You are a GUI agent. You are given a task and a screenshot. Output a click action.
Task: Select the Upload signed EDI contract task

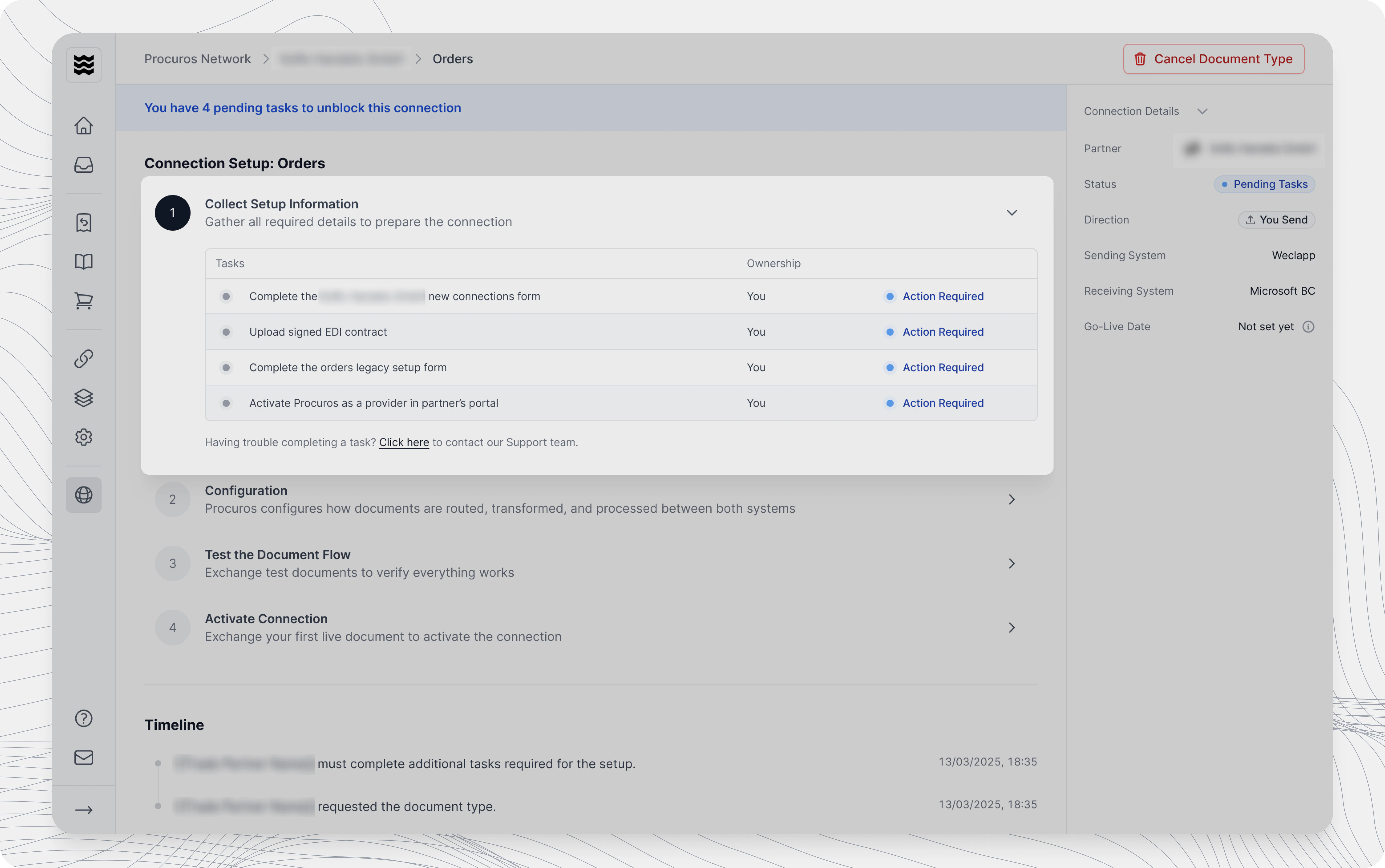pos(318,332)
